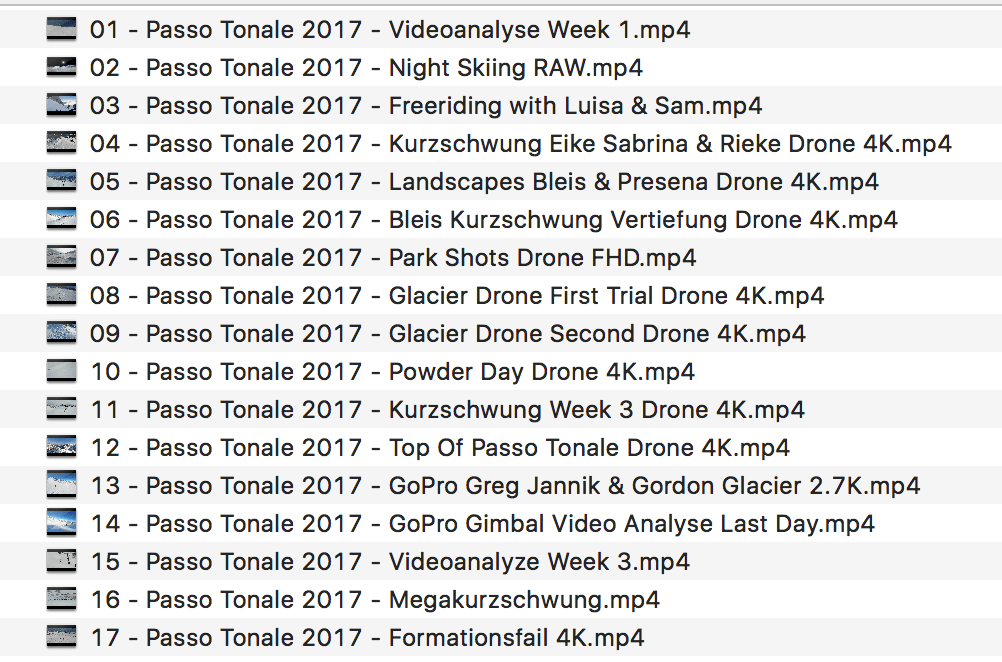Click the thumbnail of Freeriding with Luisa & Sam
This screenshot has width=1002, height=662.
pos(61,105)
